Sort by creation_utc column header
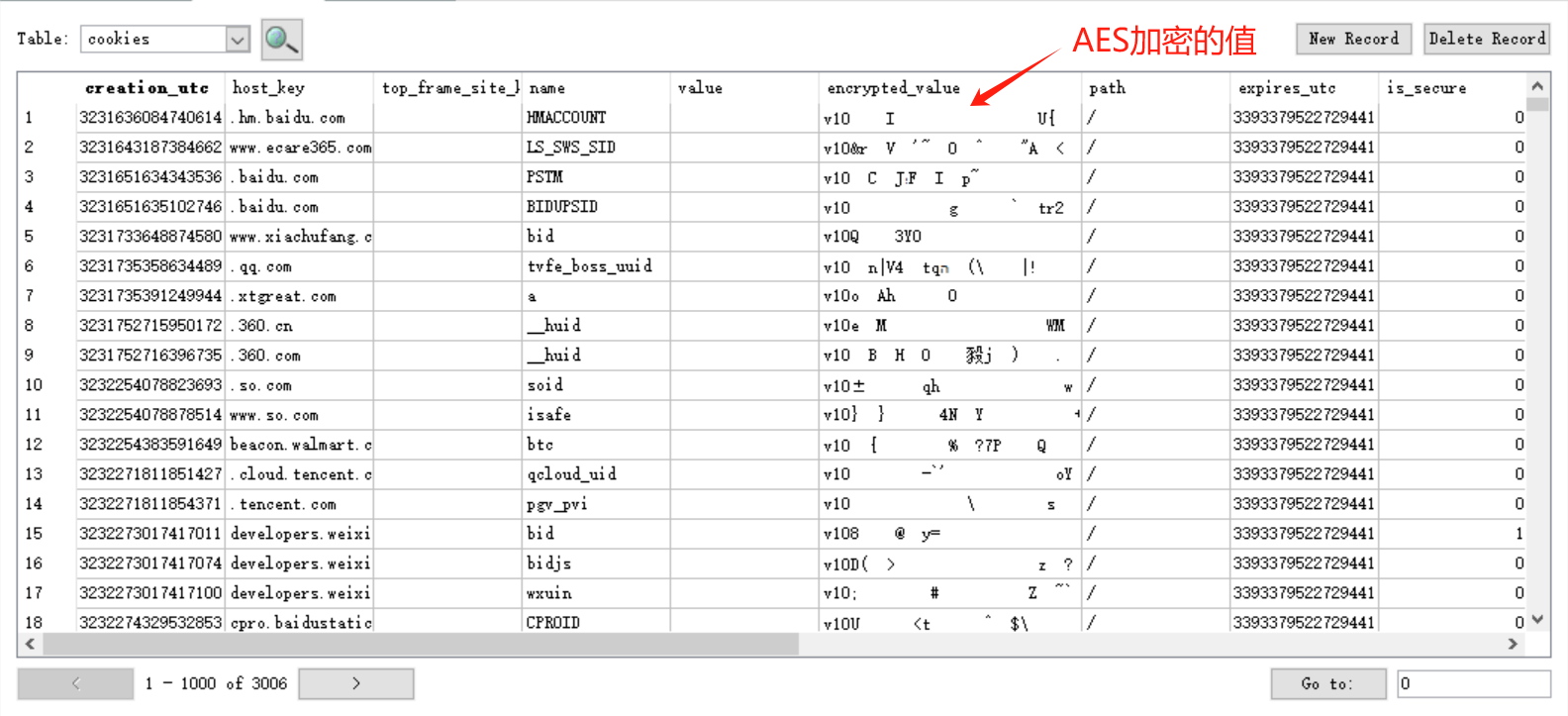1568x716 pixels. tap(147, 88)
